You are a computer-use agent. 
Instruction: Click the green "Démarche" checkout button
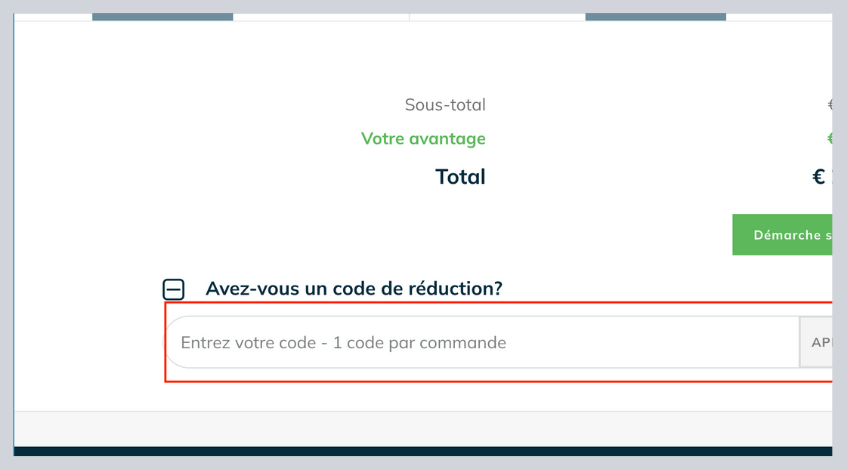click(x=784, y=234)
